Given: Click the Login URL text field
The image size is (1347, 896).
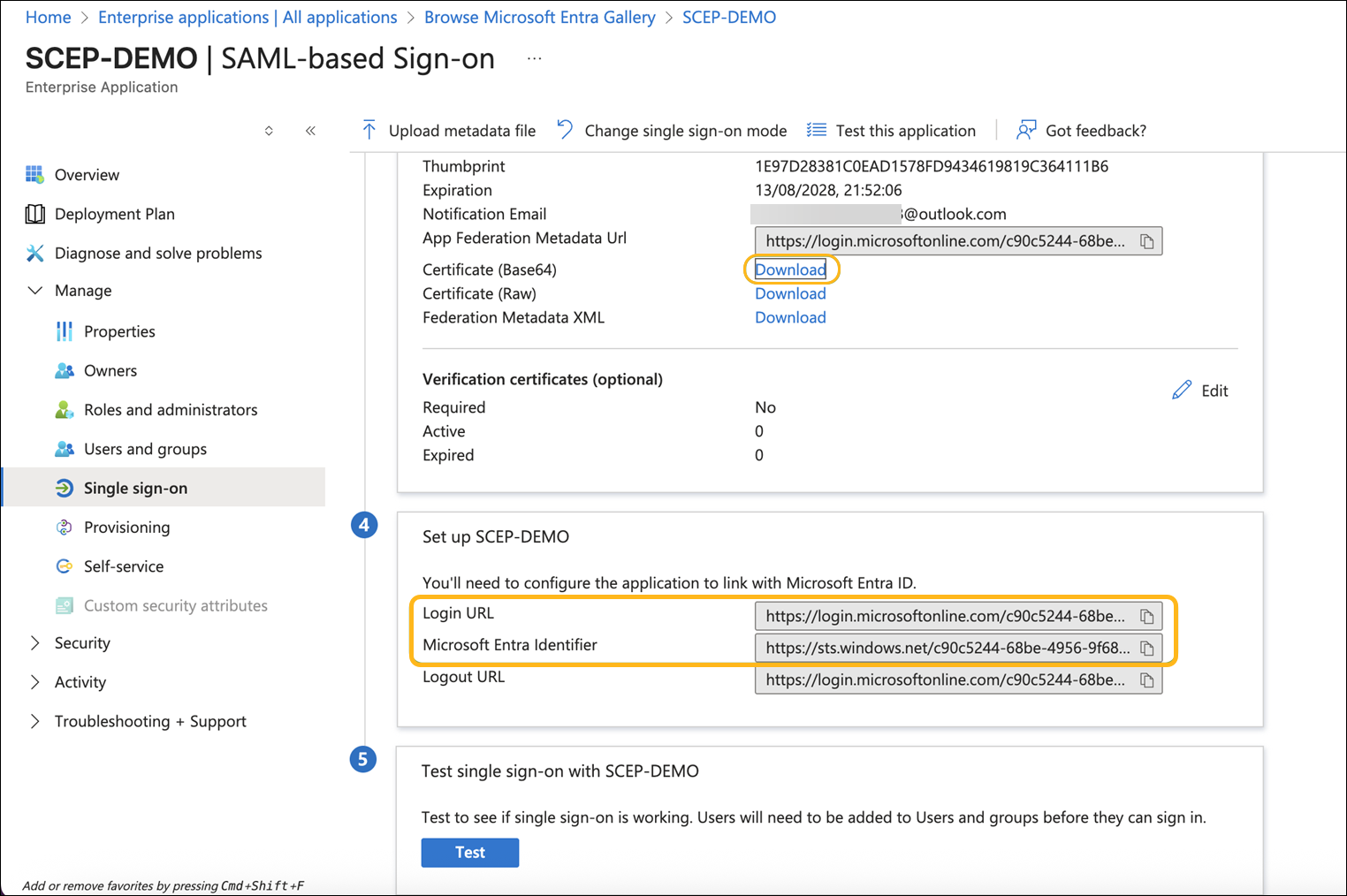Looking at the screenshot, I should click(x=944, y=617).
